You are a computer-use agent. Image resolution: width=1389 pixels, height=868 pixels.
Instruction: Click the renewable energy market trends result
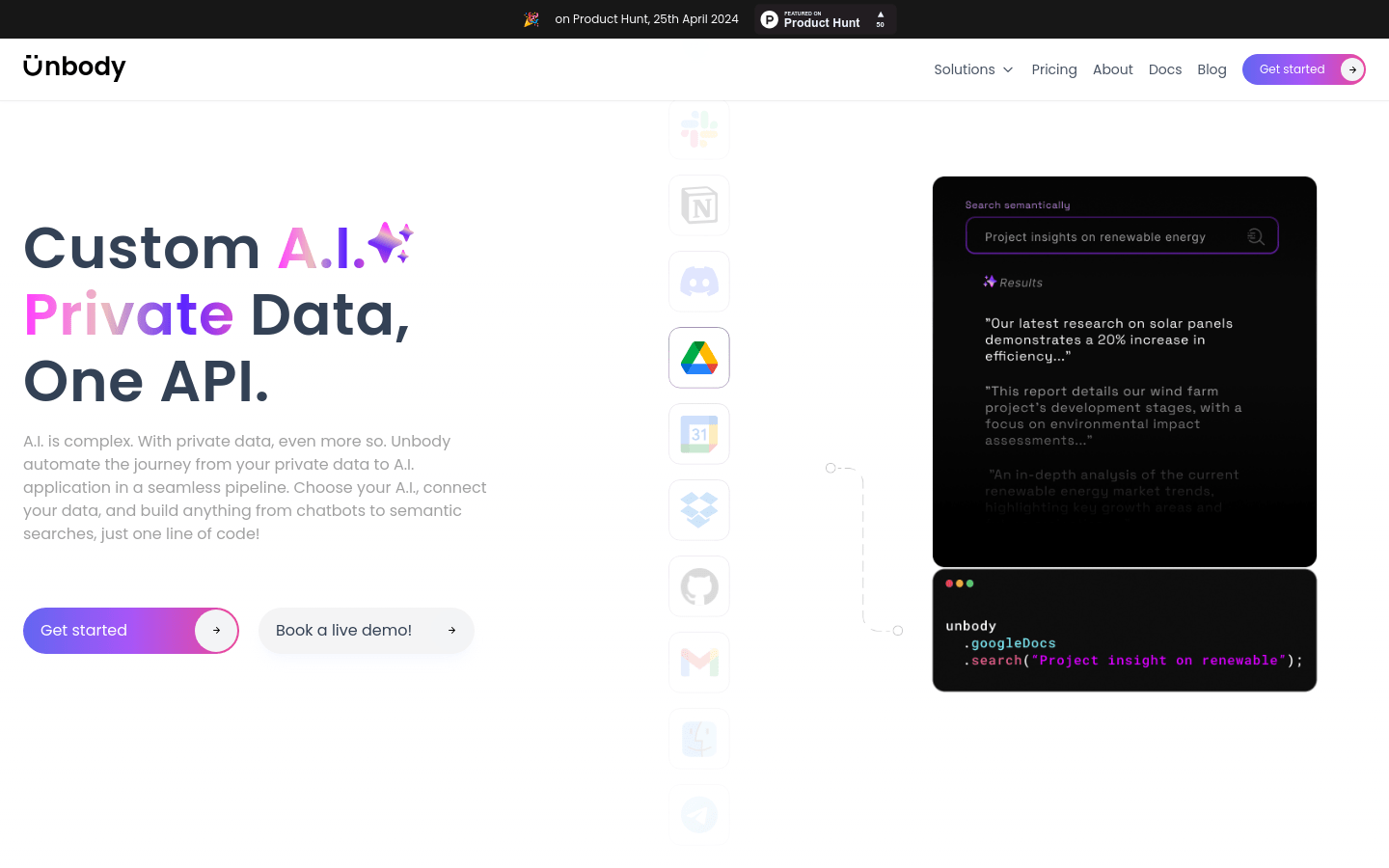point(1111,491)
